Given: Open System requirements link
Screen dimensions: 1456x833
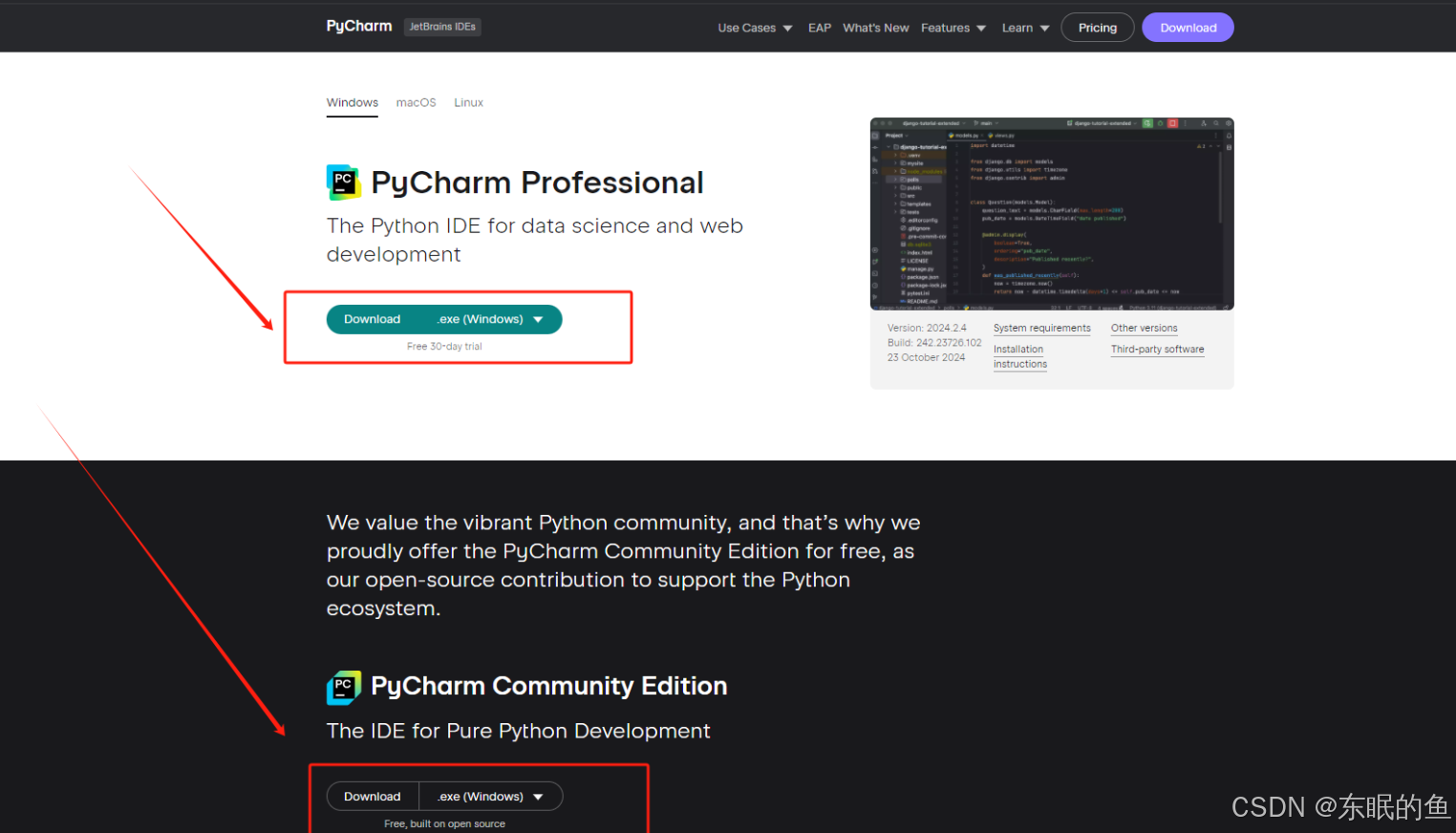Looking at the screenshot, I should (1041, 328).
